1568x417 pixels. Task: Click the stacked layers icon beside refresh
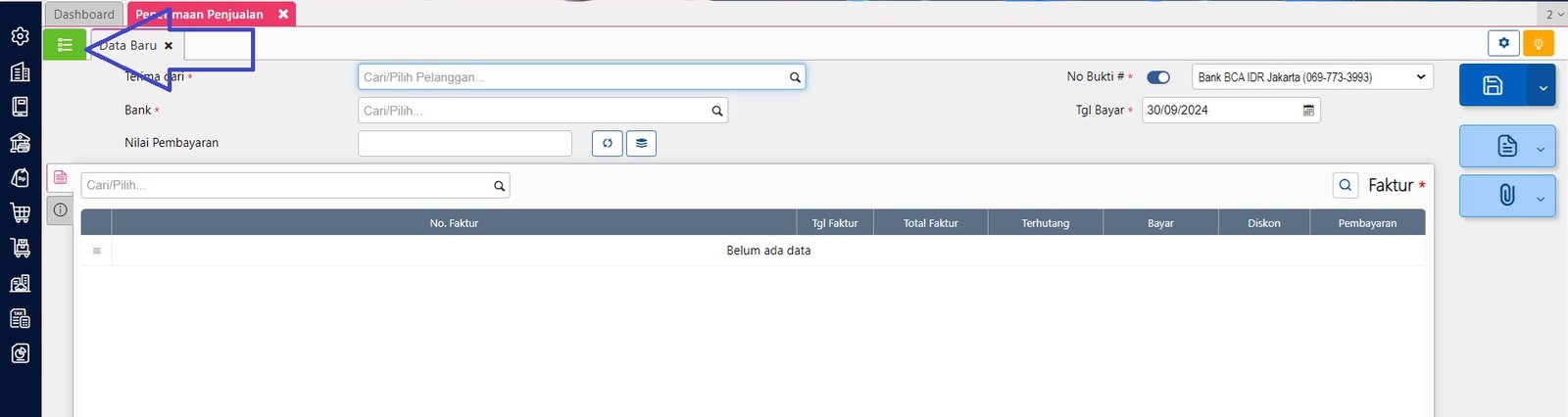641,143
